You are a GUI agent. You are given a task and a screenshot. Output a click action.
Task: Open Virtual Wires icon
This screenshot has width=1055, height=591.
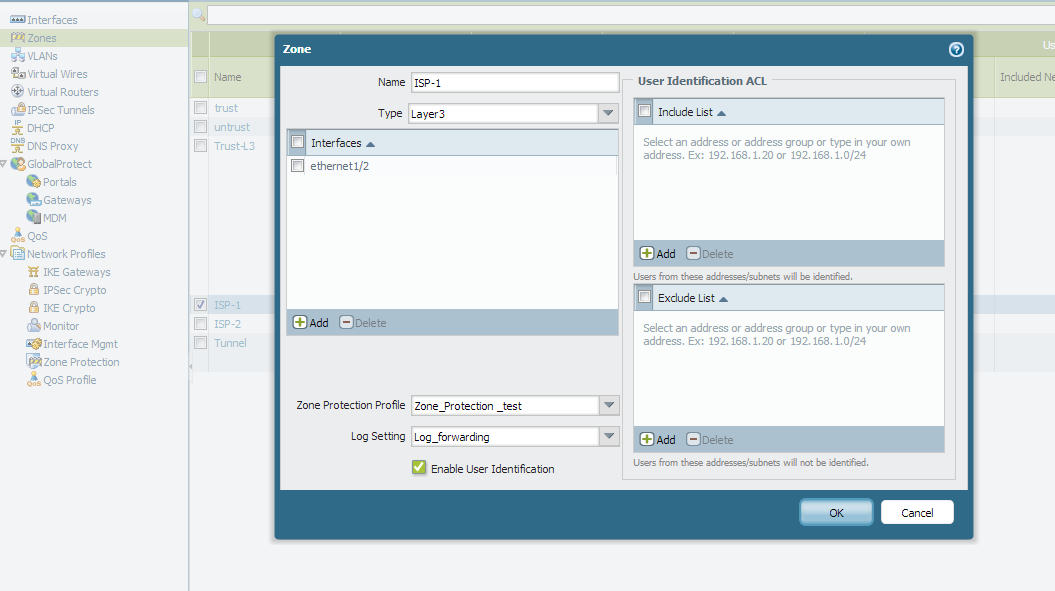18,74
